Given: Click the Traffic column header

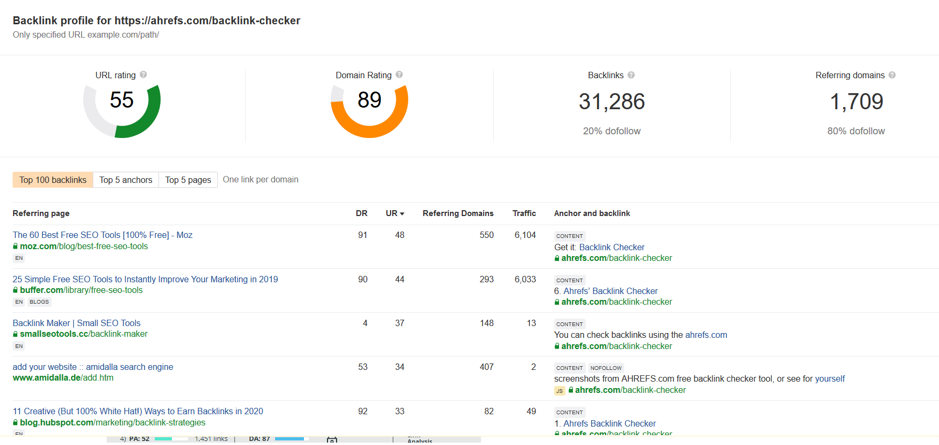Looking at the screenshot, I should tap(524, 213).
